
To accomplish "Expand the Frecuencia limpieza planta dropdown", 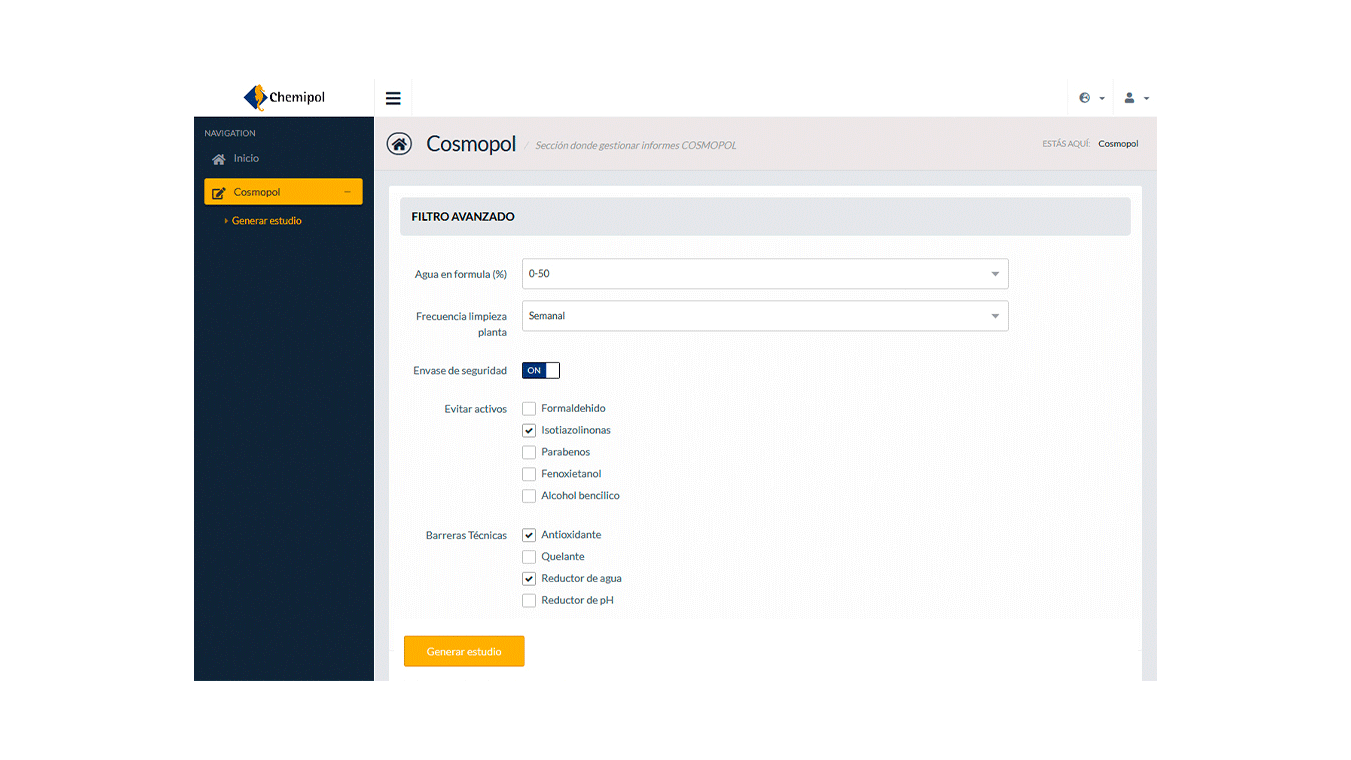I will (x=764, y=316).
